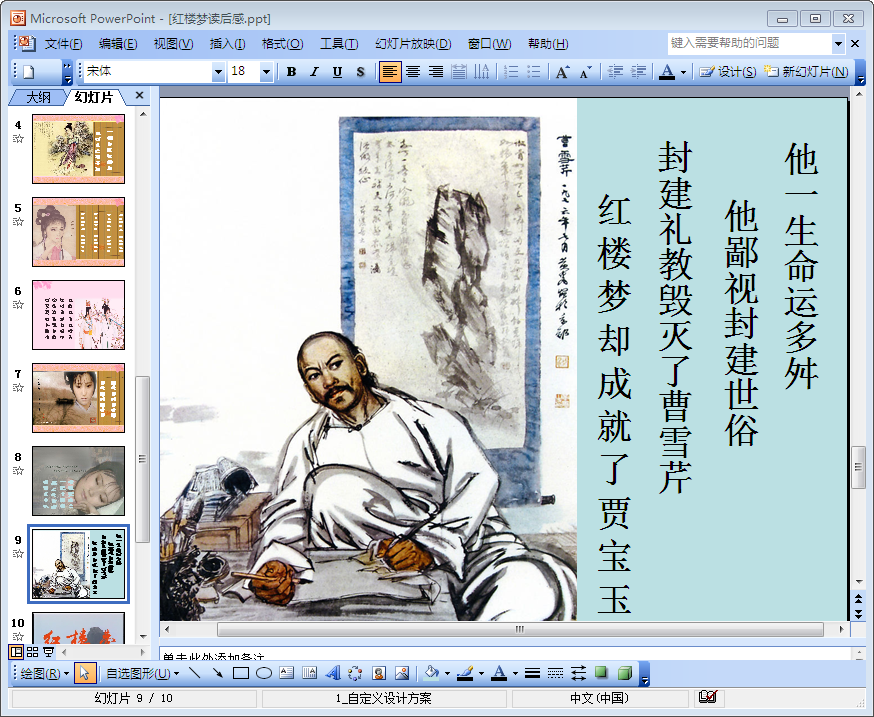Open the 格式(O) menu

(x=283, y=44)
